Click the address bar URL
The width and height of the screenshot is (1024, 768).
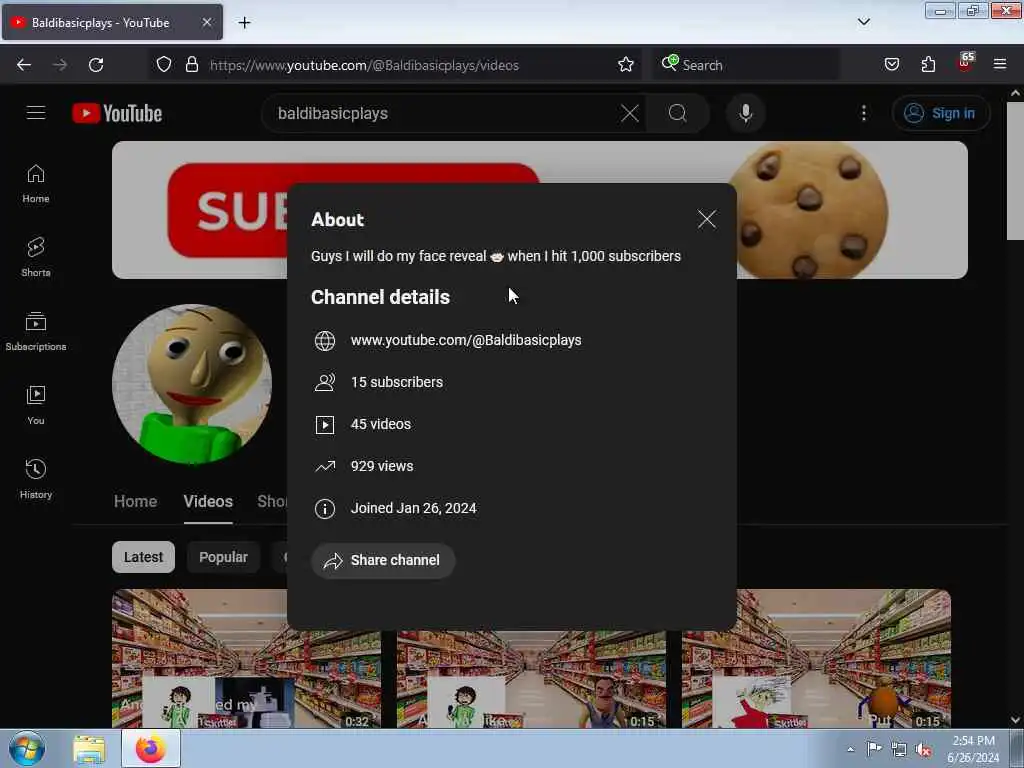(x=364, y=65)
